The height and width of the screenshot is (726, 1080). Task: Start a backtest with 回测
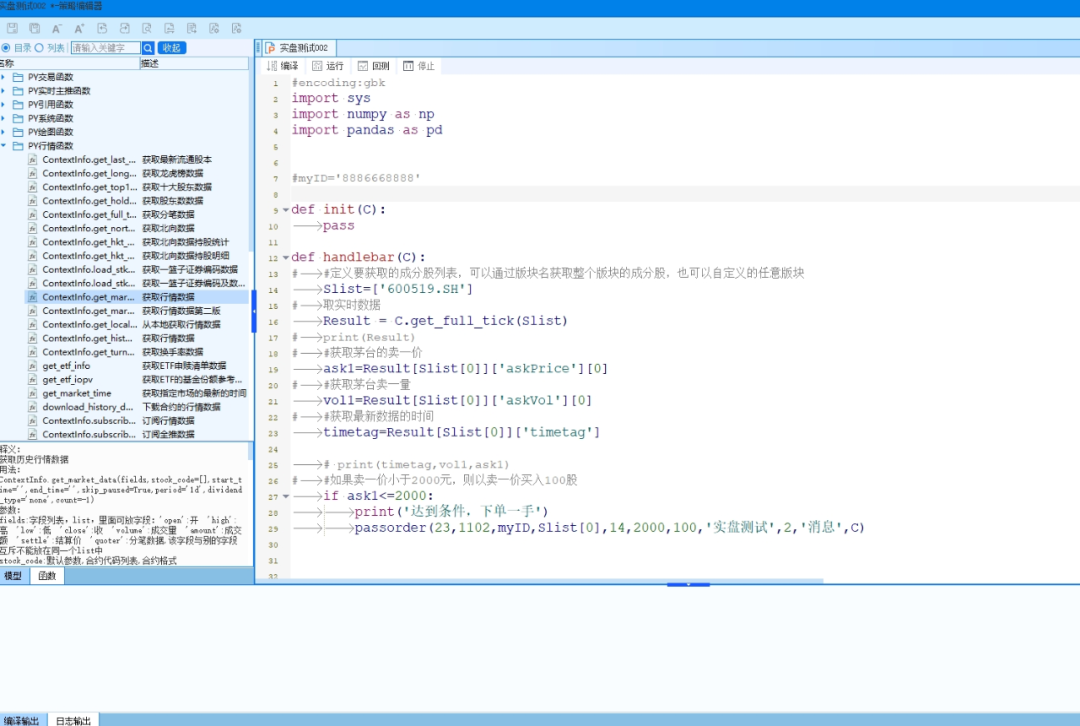[x=373, y=66]
